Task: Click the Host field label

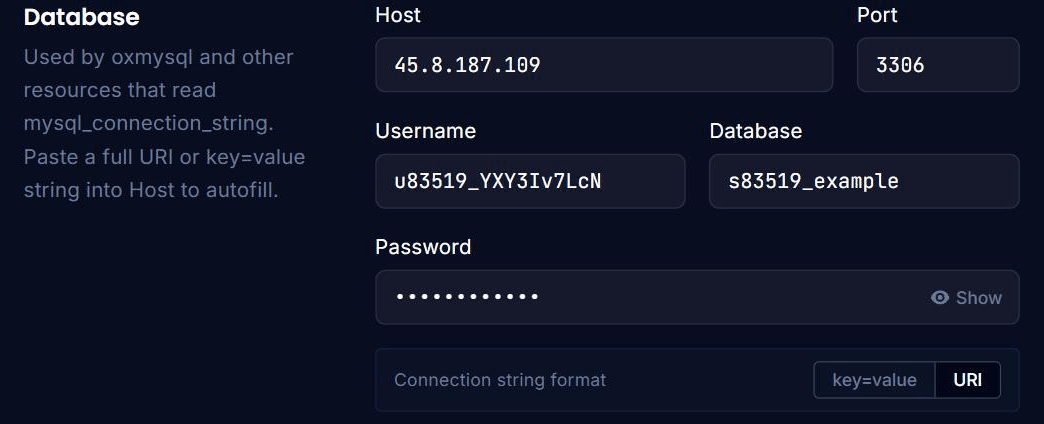Action: click(398, 15)
